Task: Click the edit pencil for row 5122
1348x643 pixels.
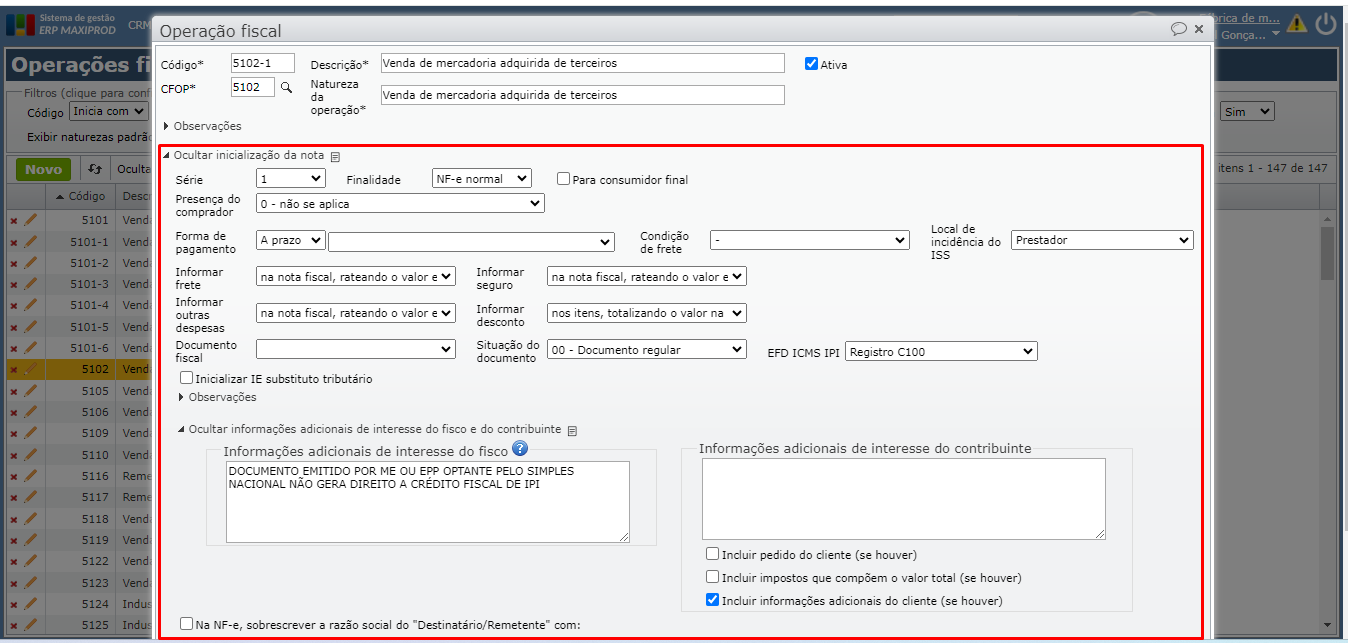Action: click(x=30, y=561)
